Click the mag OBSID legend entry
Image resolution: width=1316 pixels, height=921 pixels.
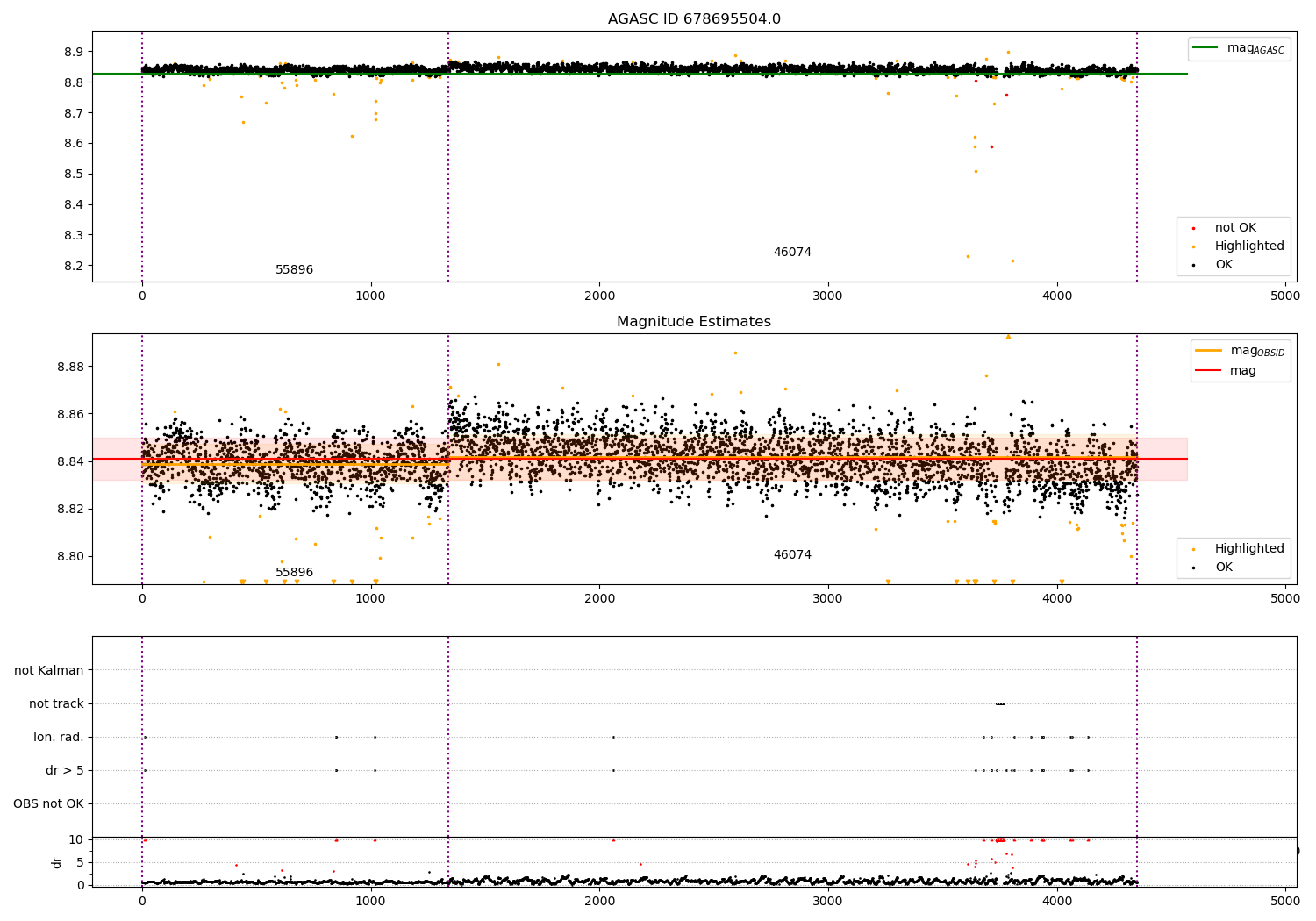click(1240, 351)
